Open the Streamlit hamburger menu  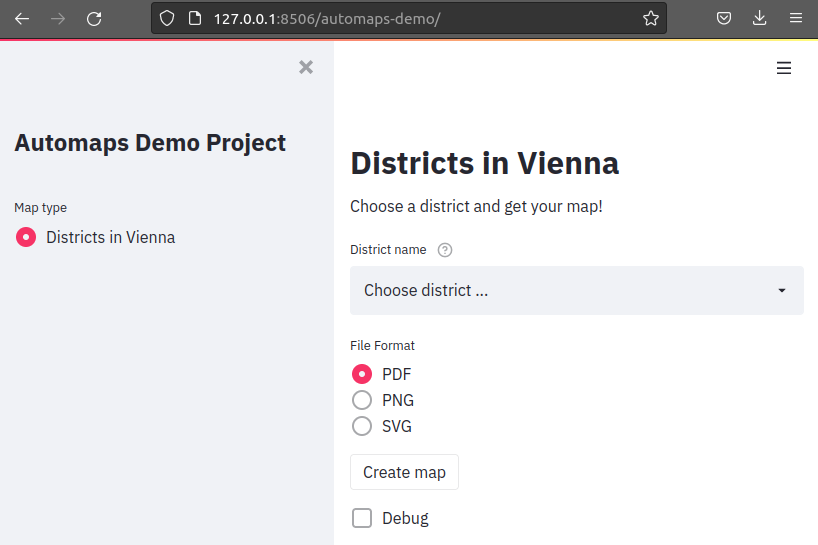click(x=784, y=68)
